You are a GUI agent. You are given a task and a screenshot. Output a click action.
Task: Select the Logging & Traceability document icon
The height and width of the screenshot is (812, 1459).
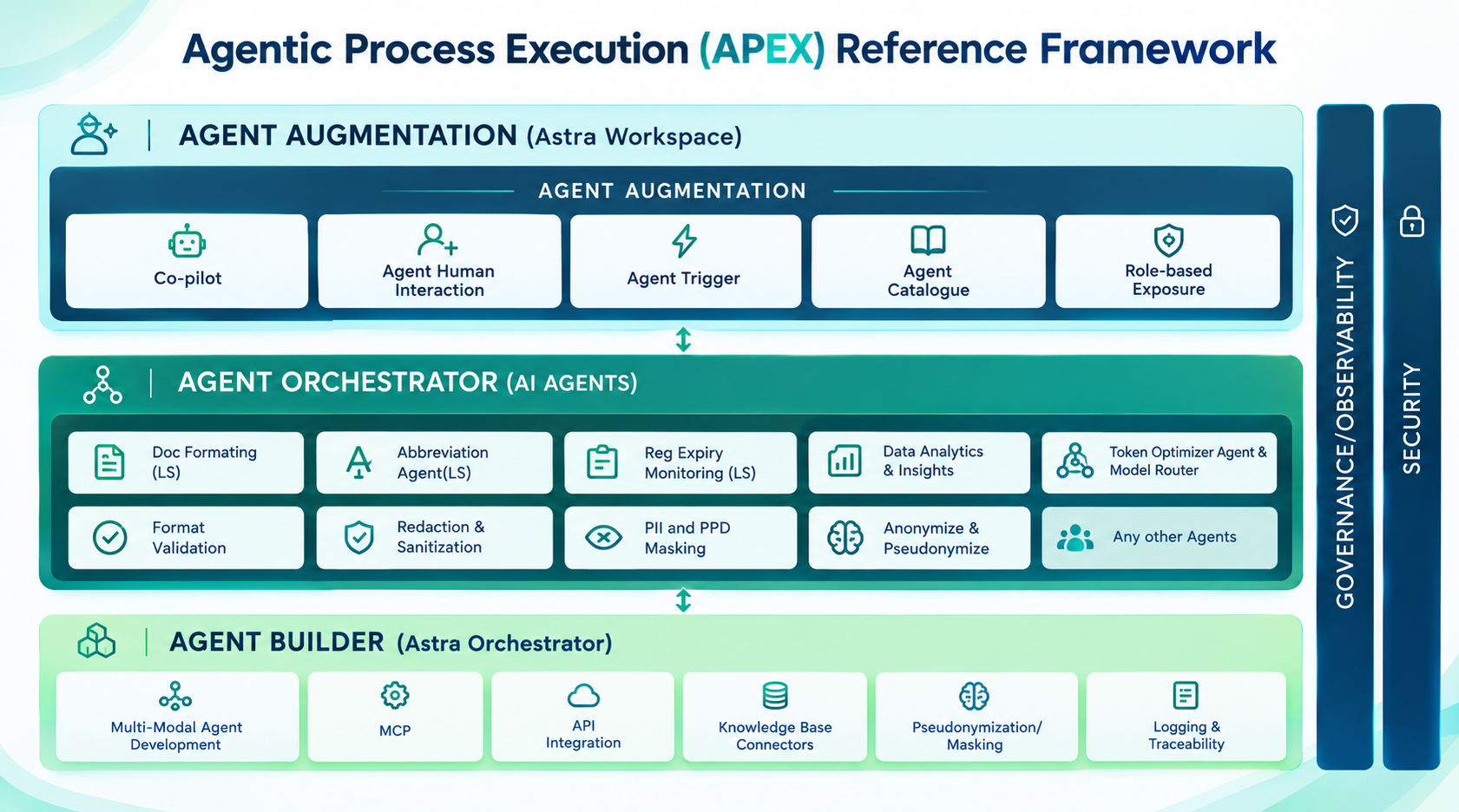pyautogui.click(x=1186, y=695)
